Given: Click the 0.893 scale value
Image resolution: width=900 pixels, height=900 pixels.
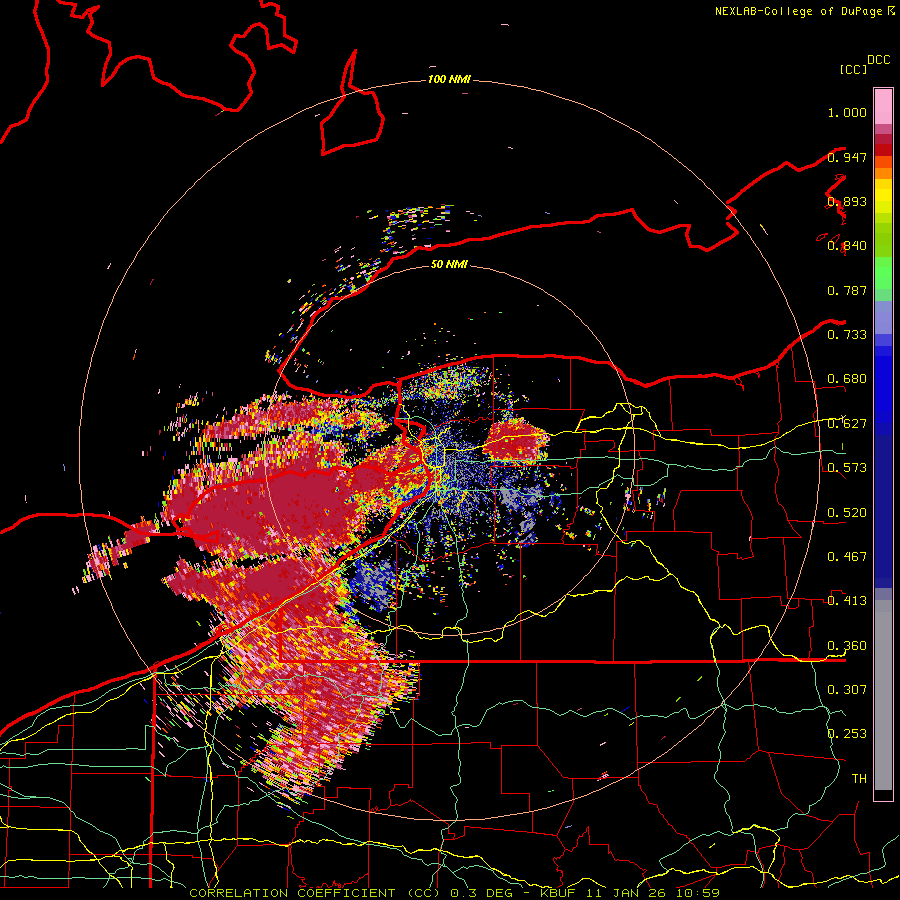Looking at the screenshot, I should tap(847, 201).
